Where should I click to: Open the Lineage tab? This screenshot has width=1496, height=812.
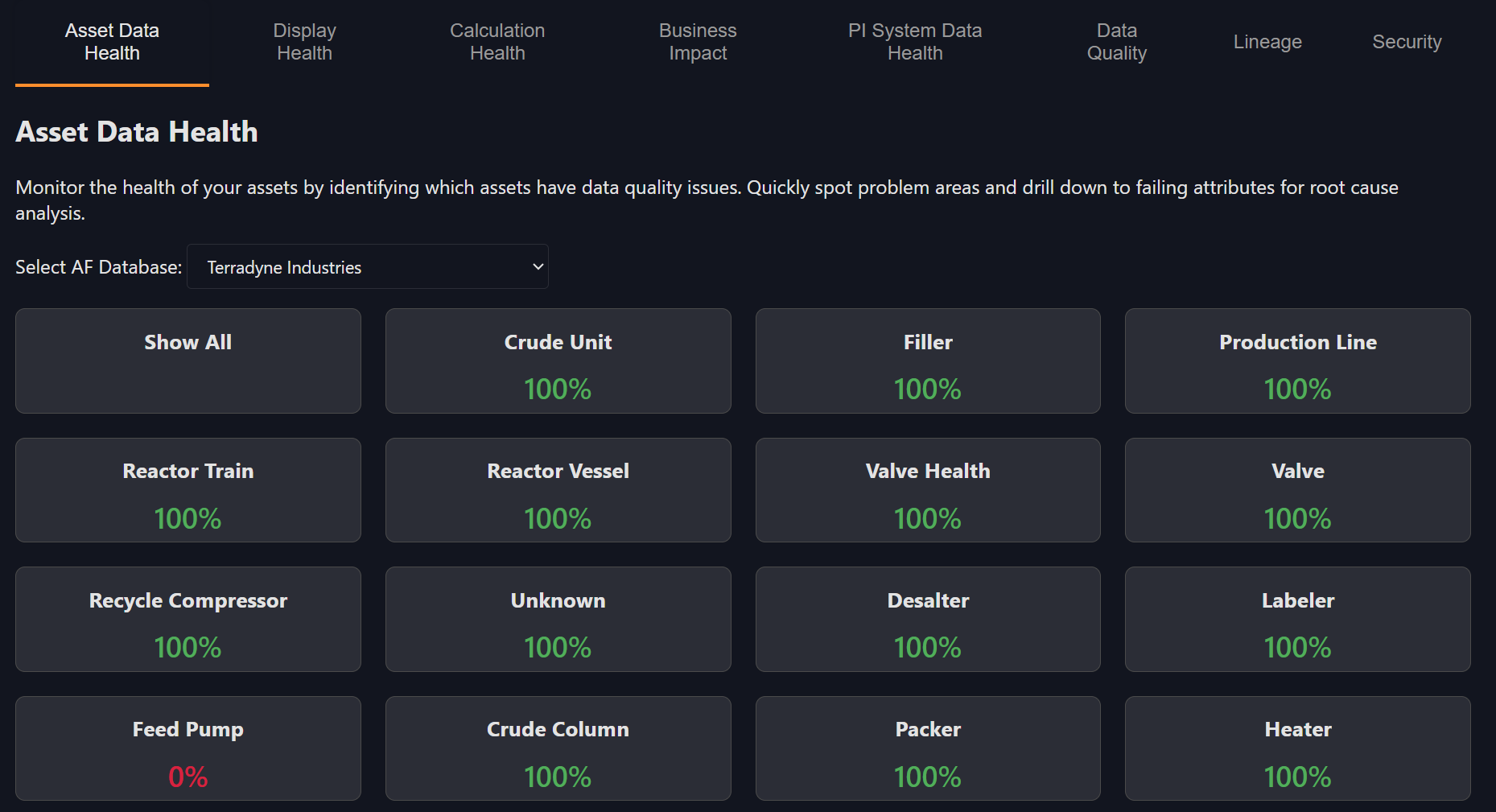click(1267, 41)
